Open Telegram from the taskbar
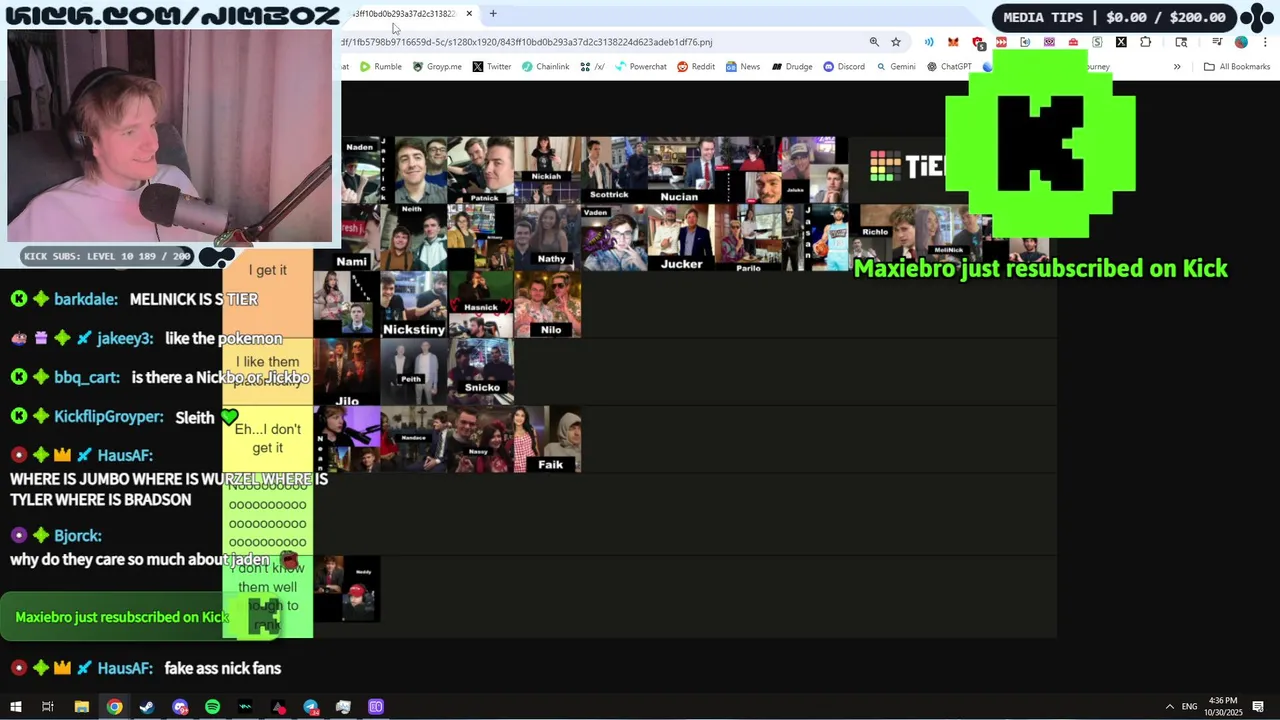Image resolution: width=1280 pixels, height=720 pixels. click(311, 707)
